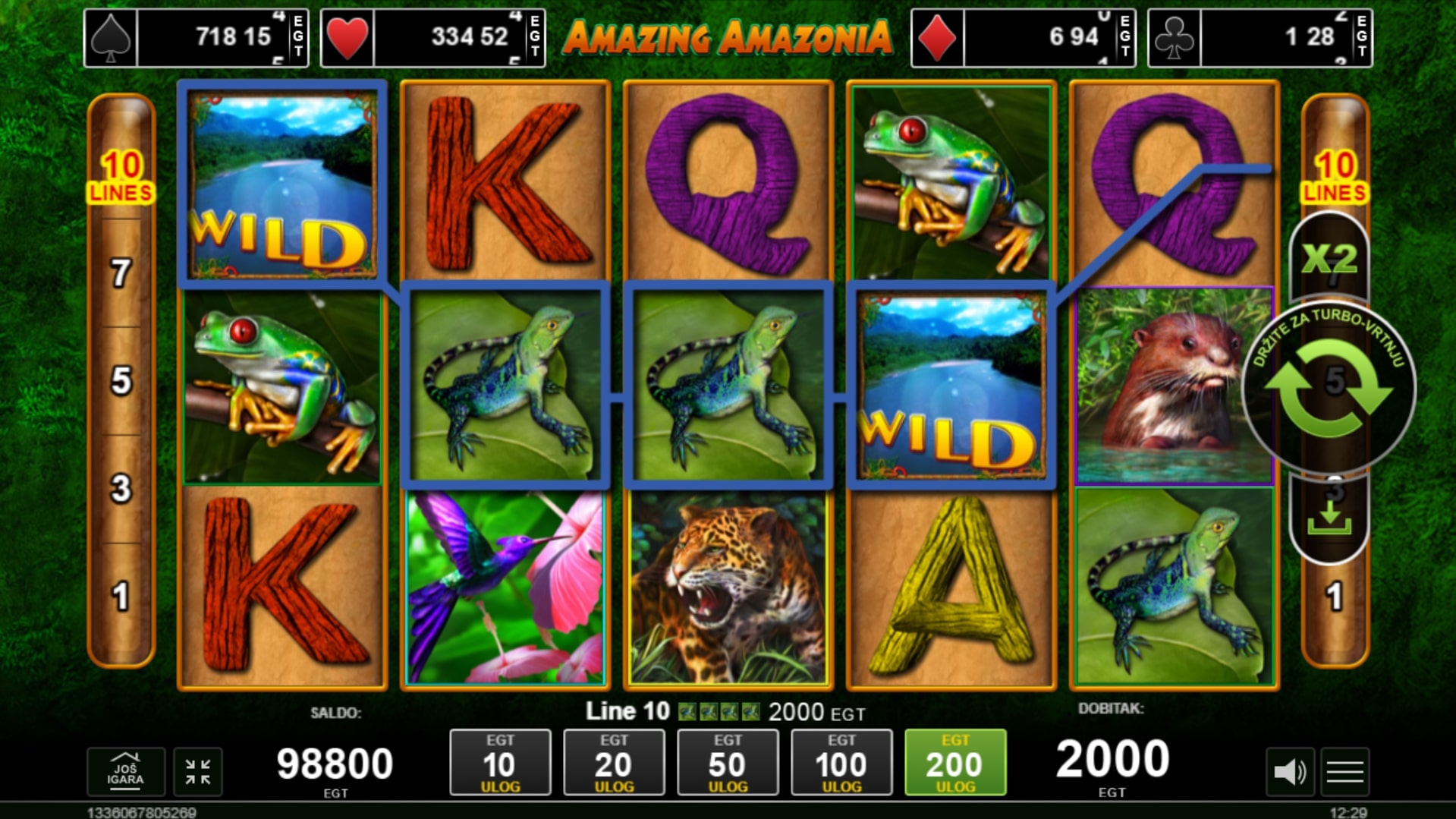Open the hamburger menu
The width and height of the screenshot is (1456, 819).
pyautogui.click(x=1344, y=772)
